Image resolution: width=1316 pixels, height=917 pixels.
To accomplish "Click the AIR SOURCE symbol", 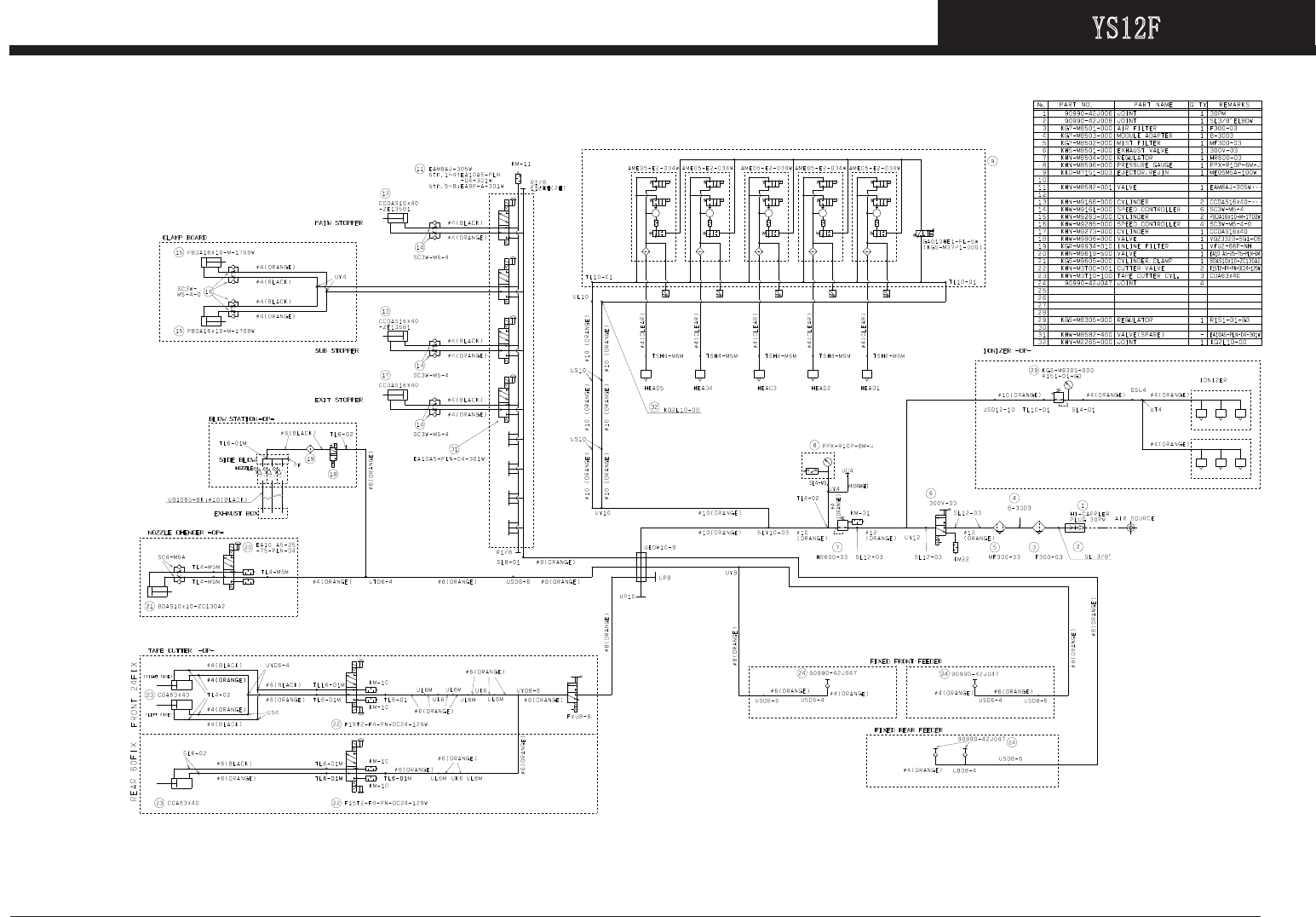I will [1130, 528].
